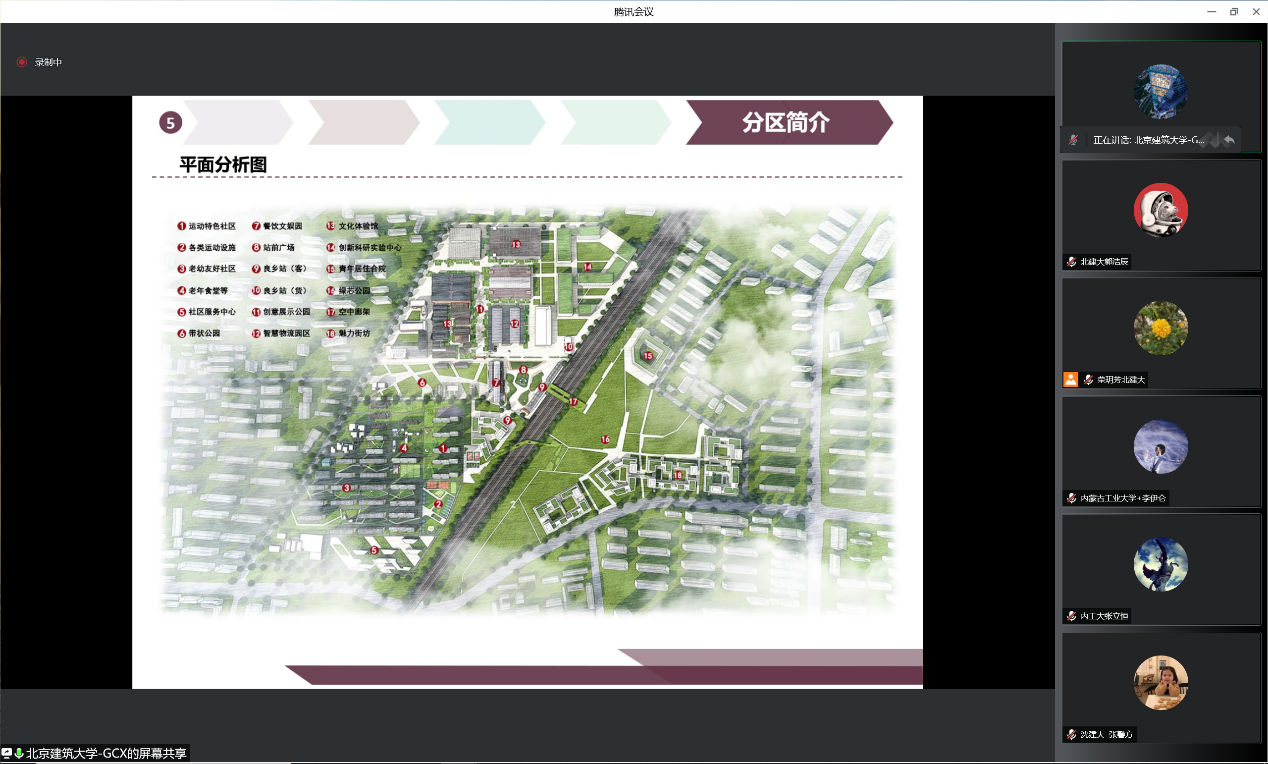Click the numbered 5 circle on the slide
The width and height of the screenshot is (1268, 764).
tap(170, 123)
